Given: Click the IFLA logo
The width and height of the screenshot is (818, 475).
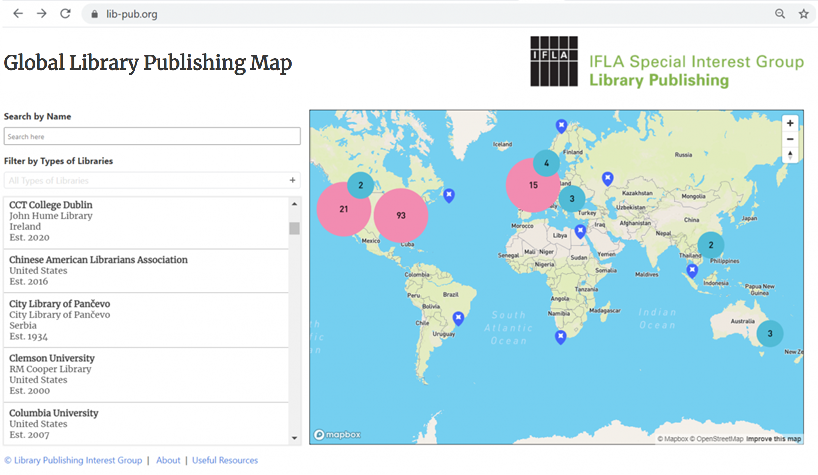Looking at the screenshot, I should tap(554, 61).
